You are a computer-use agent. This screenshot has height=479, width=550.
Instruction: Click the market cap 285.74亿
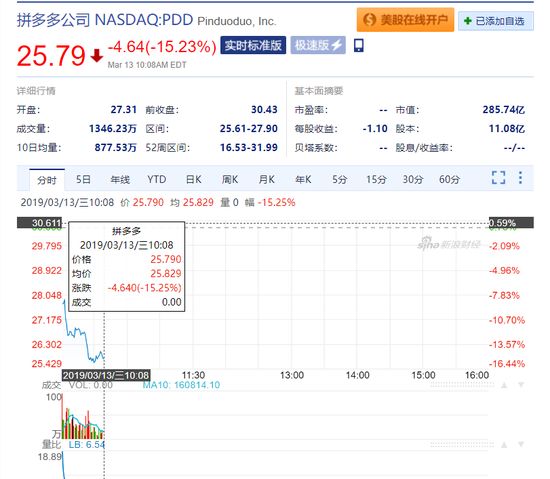pos(504,110)
